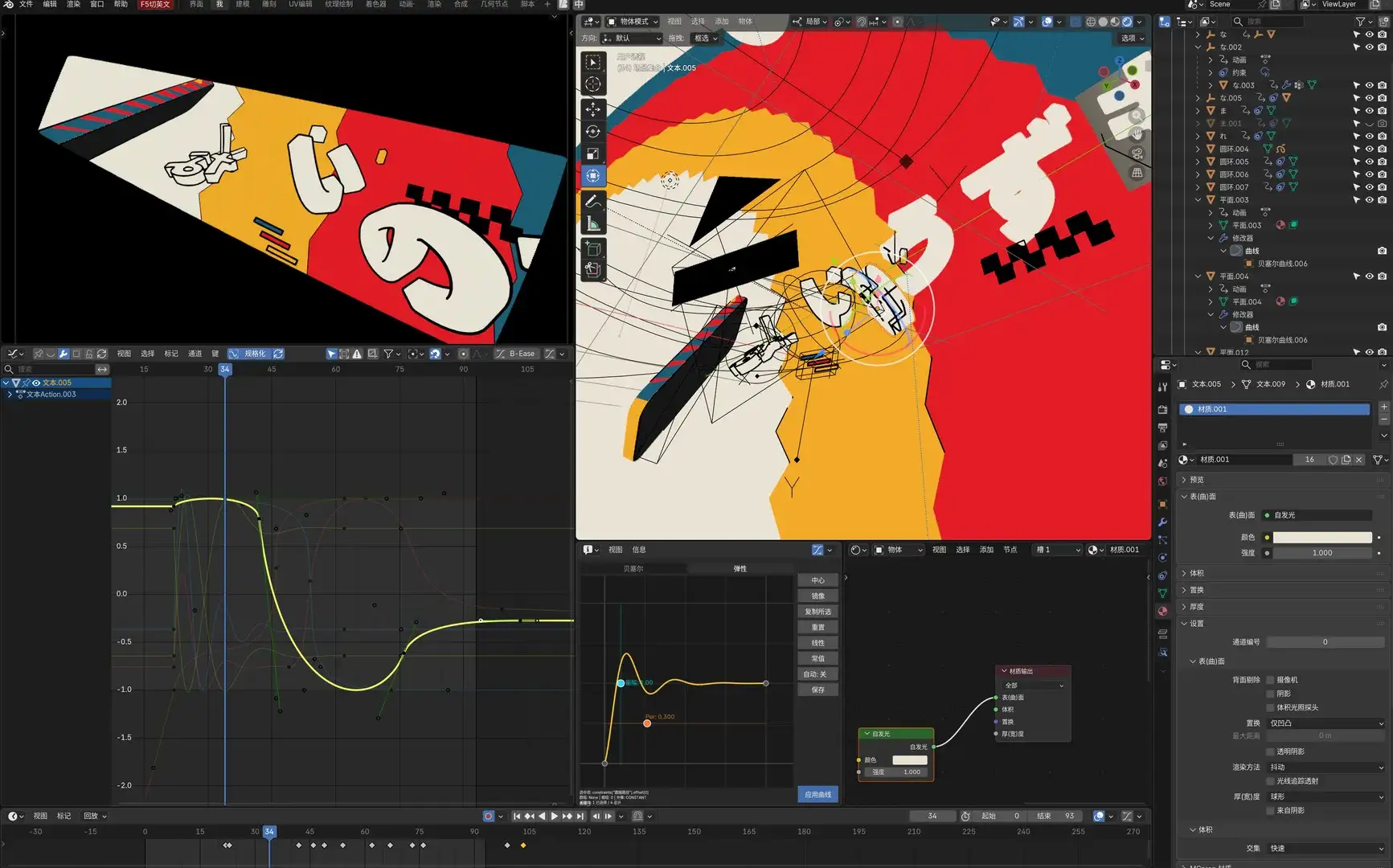Toggle proportional editing in the viewport header

(898, 22)
